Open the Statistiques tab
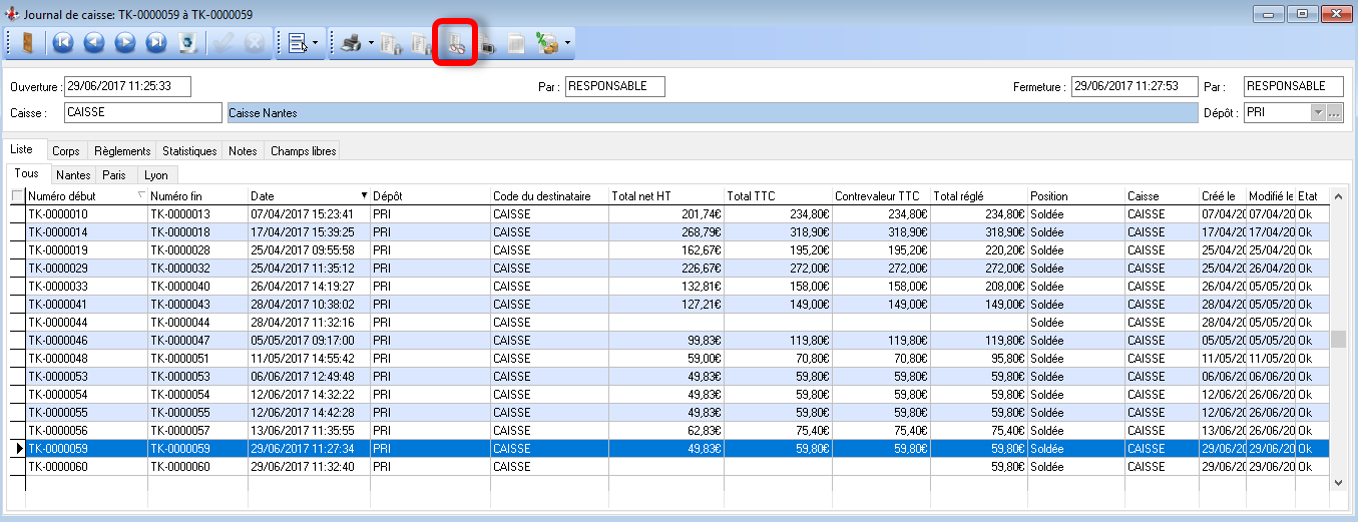 point(189,151)
